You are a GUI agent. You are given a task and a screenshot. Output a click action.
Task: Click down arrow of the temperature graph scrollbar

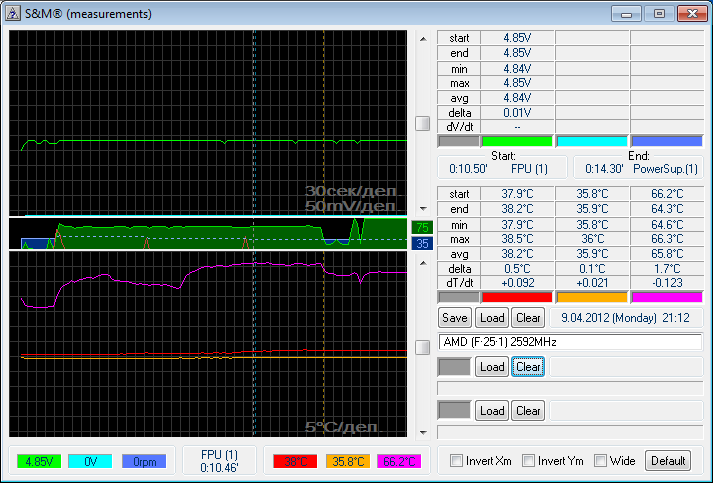coord(423,431)
